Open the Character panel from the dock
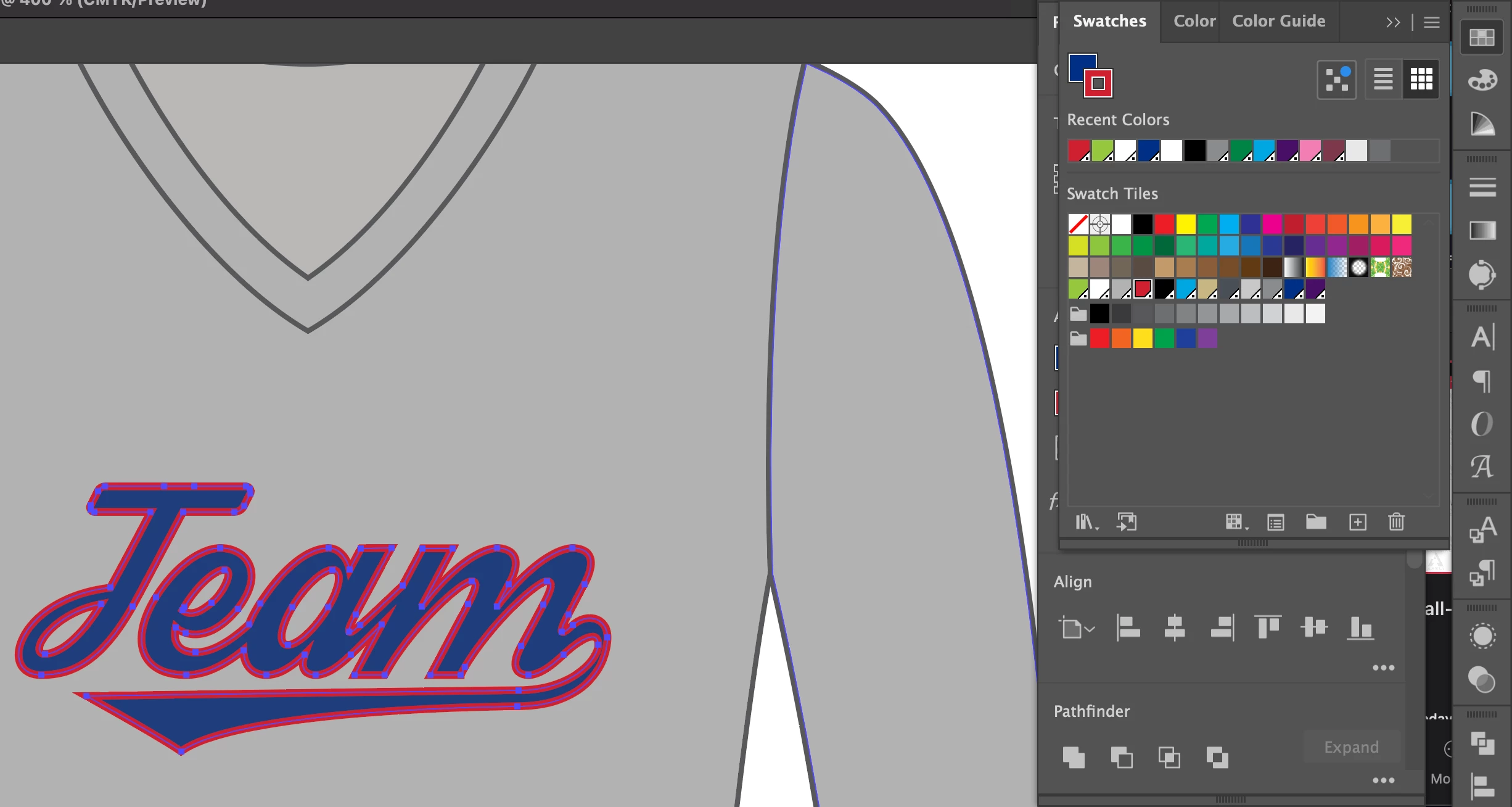The width and height of the screenshot is (1512, 807). (1482, 337)
